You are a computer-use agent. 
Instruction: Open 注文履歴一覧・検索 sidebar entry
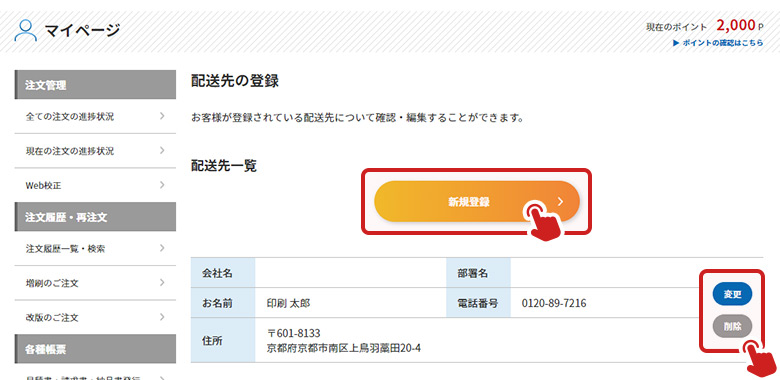pos(95,249)
